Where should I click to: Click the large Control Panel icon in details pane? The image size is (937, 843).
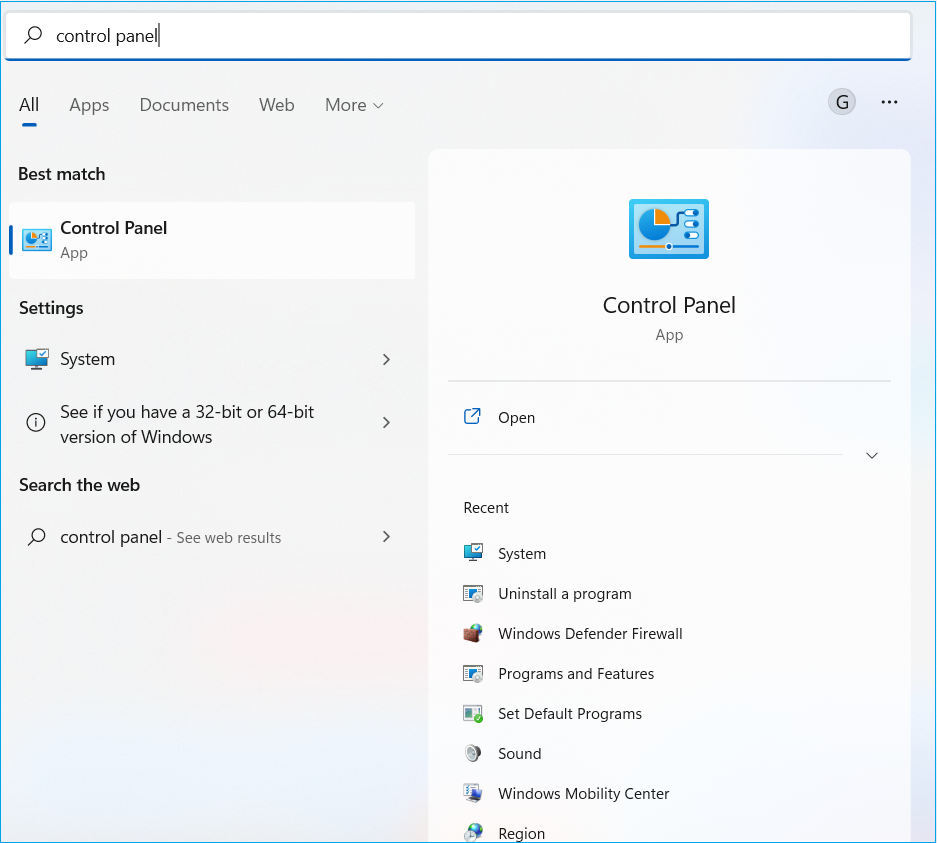click(669, 229)
